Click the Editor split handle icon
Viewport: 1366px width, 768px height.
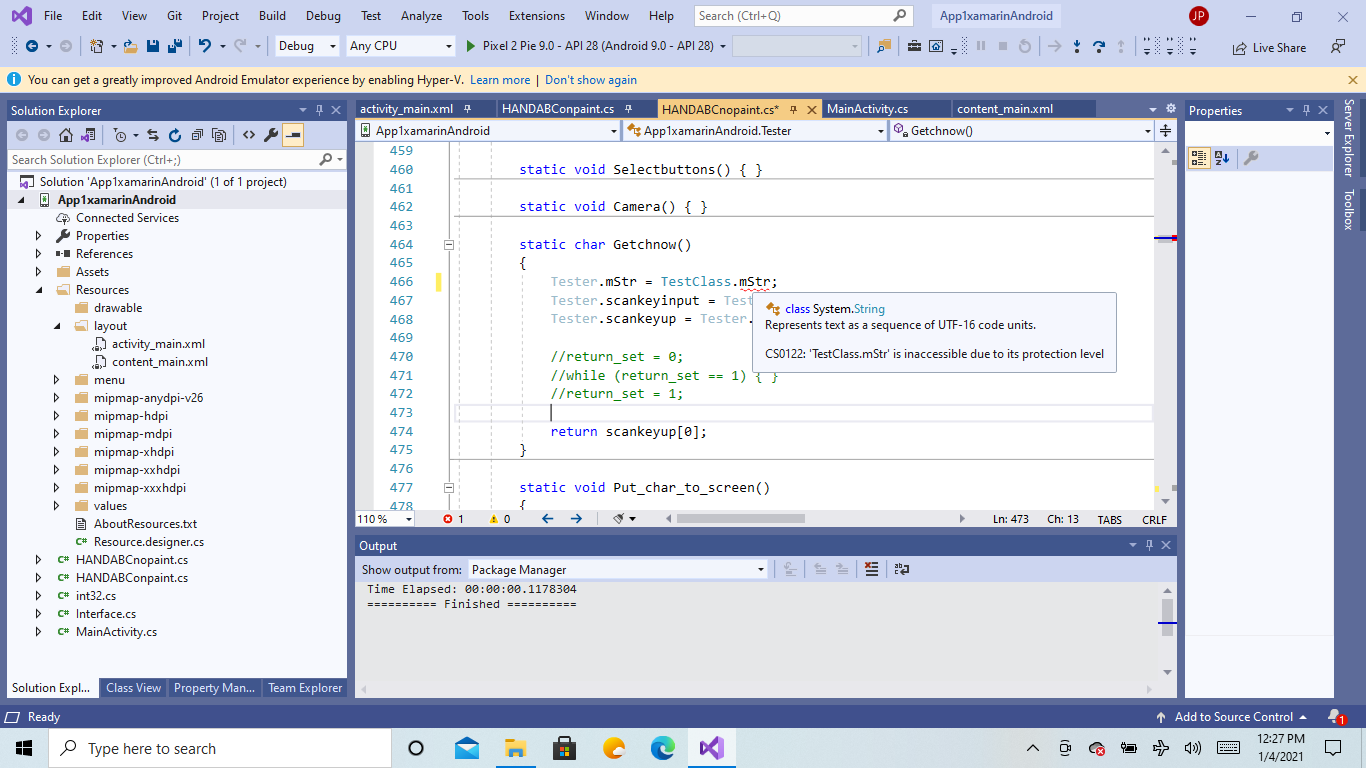(x=1166, y=131)
